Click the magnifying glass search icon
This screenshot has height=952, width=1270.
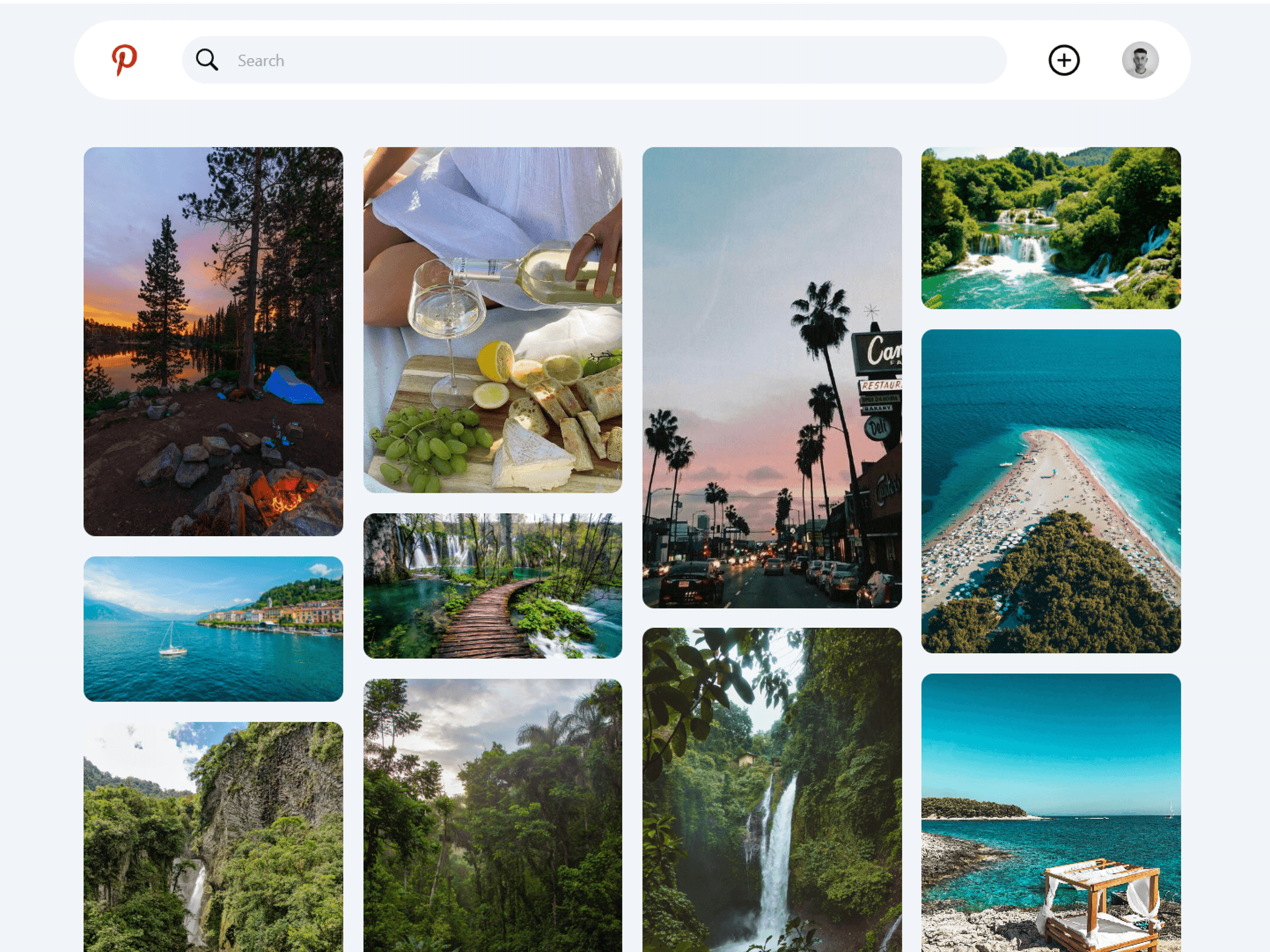pyautogui.click(x=206, y=60)
